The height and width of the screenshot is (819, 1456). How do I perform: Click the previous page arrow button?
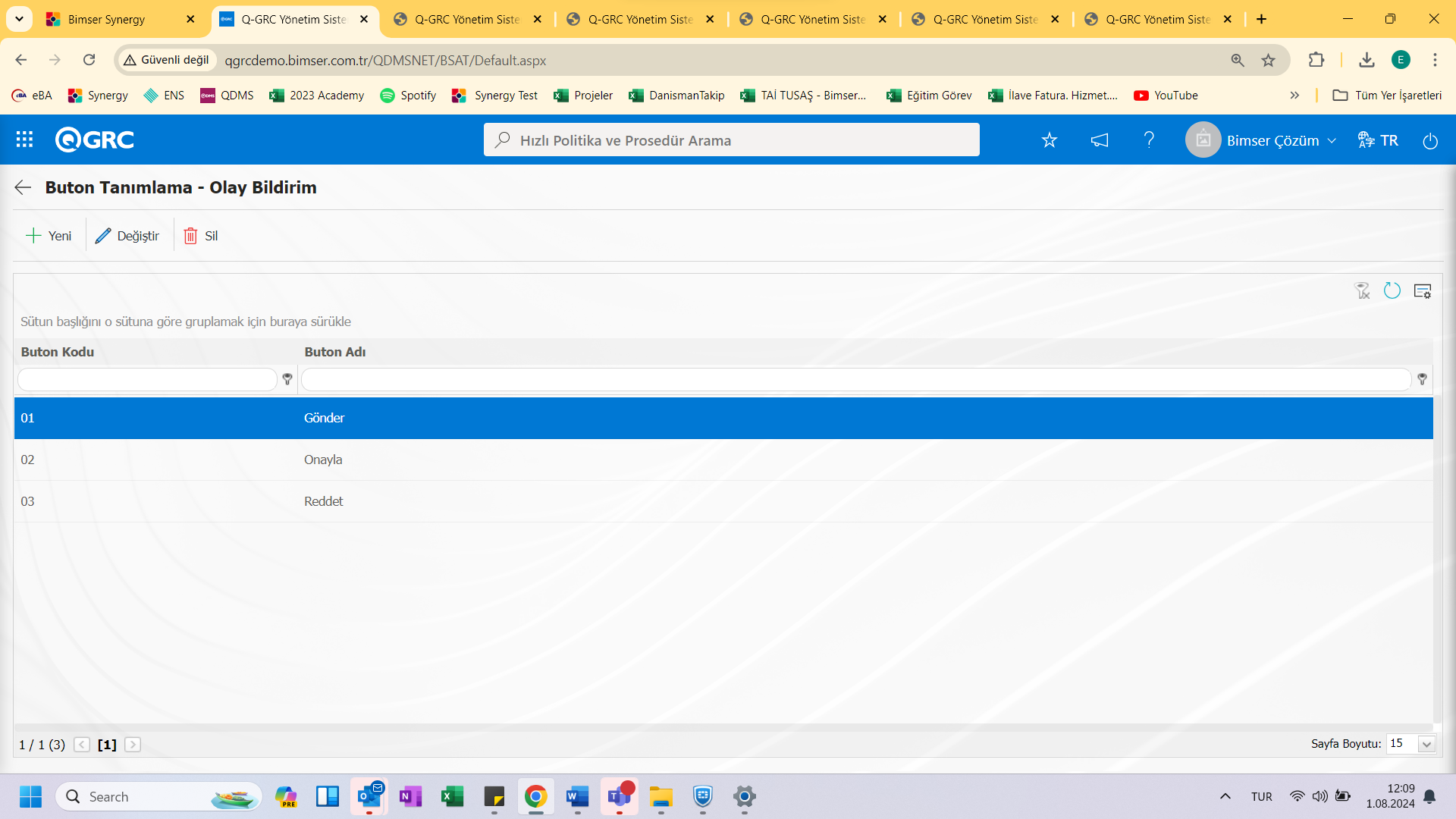tap(82, 744)
